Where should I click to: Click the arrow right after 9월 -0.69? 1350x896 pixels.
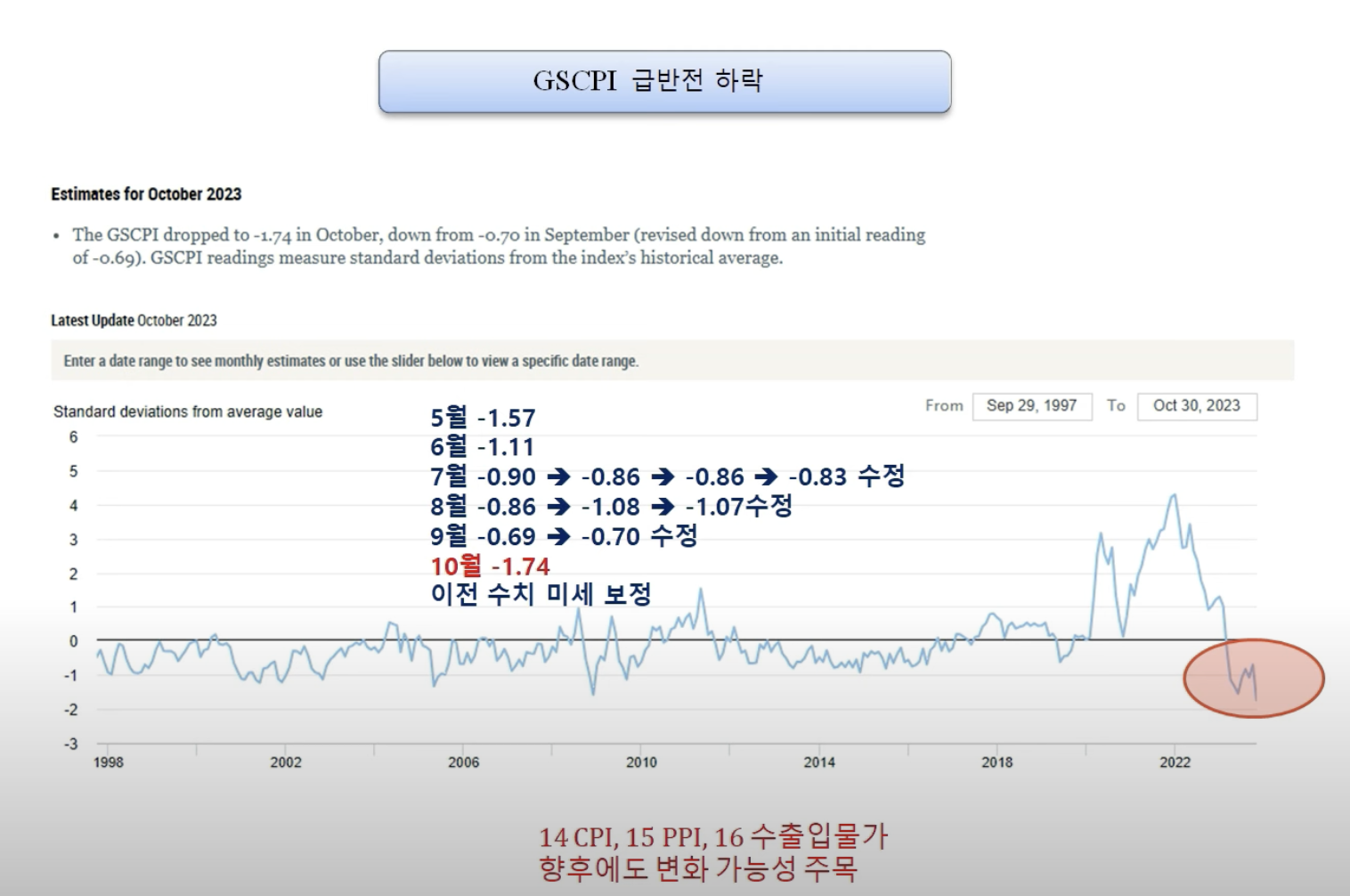coord(558,537)
